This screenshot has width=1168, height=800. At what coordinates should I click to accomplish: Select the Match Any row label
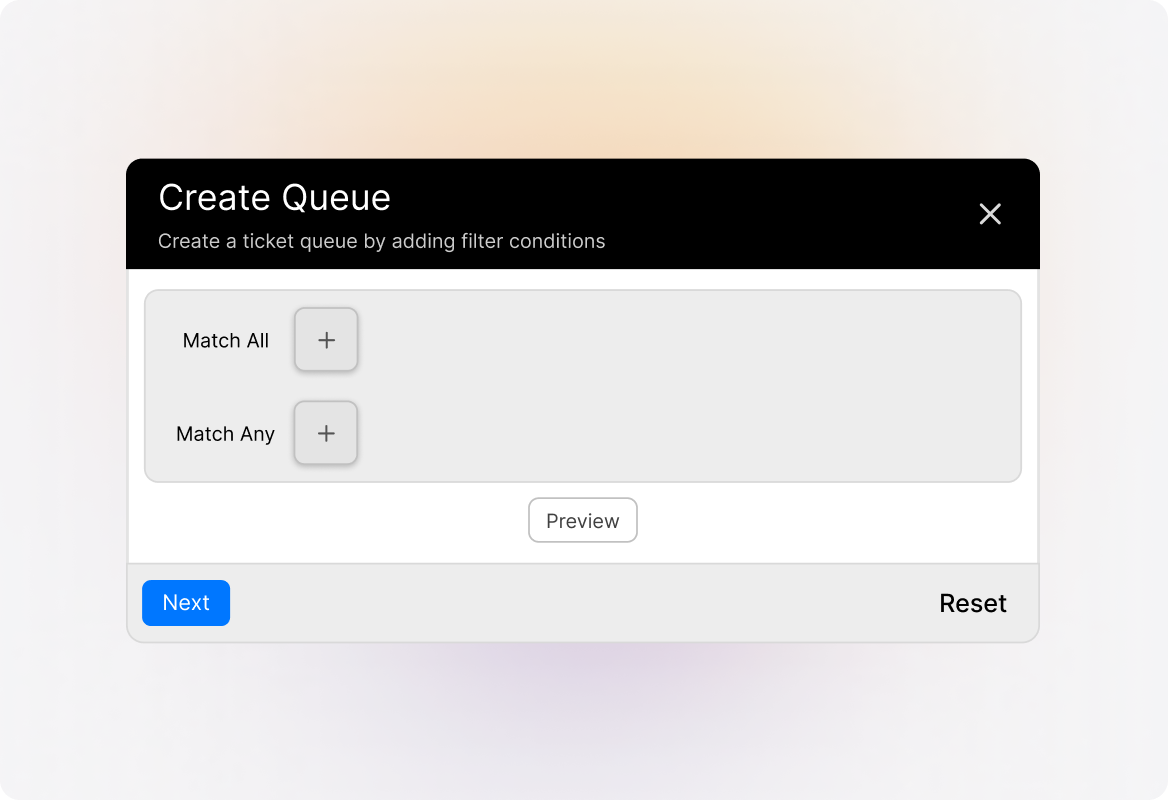[225, 433]
